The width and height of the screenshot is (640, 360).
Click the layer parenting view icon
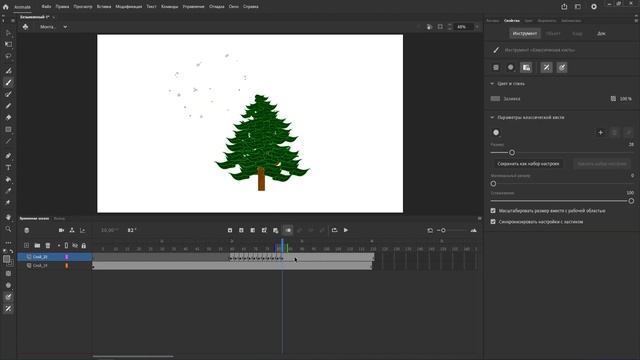pyautogui.click(x=72, y=230)
